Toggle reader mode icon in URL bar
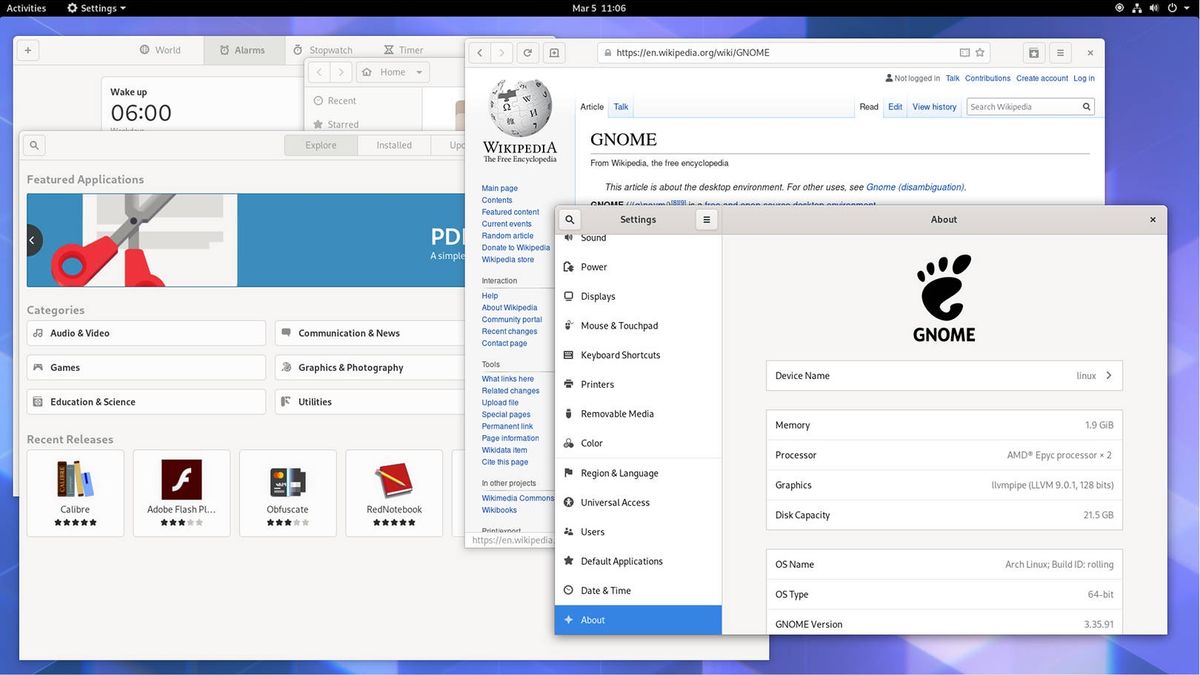1200x675 pixels. point(964,53)
